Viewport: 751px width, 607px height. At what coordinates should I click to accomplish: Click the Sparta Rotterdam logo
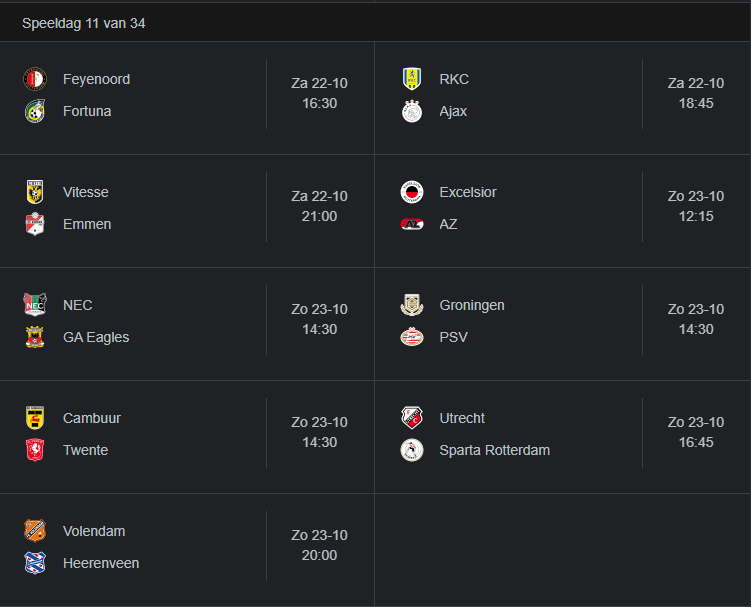(x=411, y=450)
